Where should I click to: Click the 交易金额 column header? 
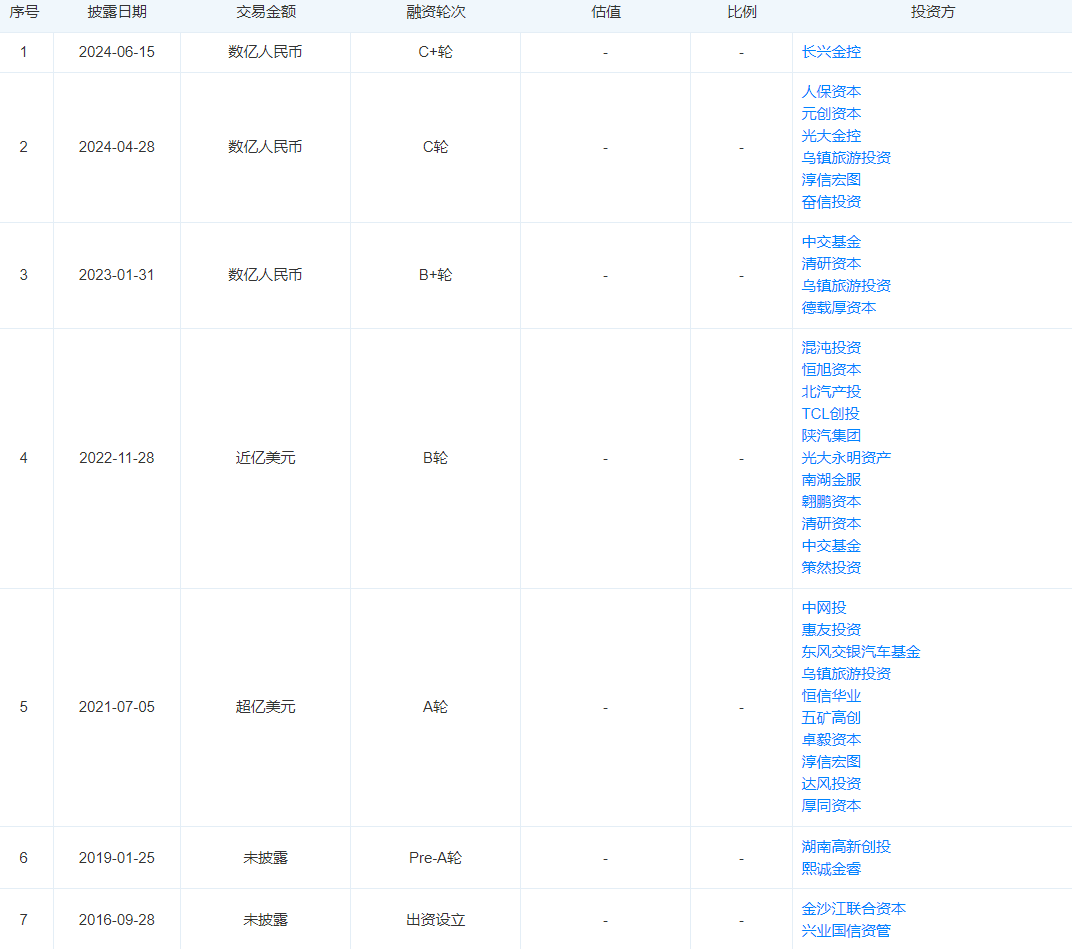(x=265, y=12)
